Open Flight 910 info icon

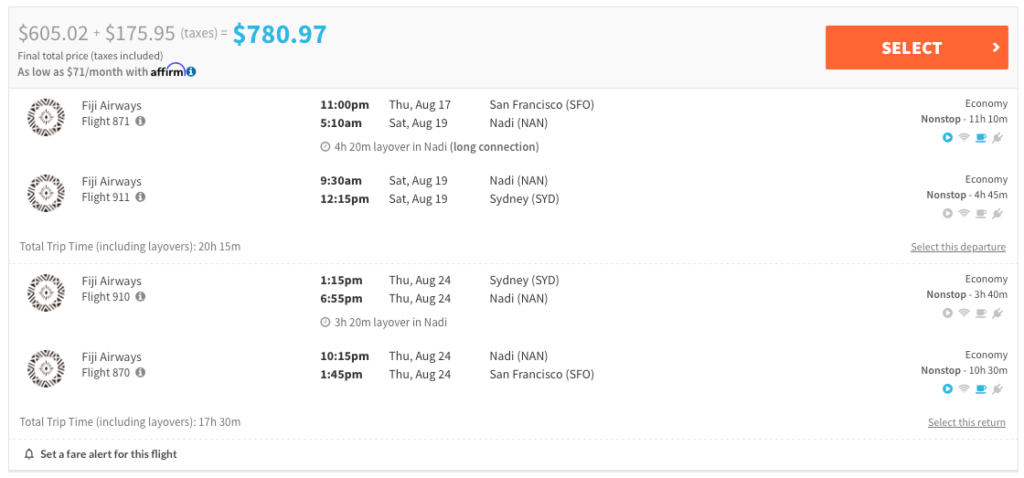pos(140,297)
